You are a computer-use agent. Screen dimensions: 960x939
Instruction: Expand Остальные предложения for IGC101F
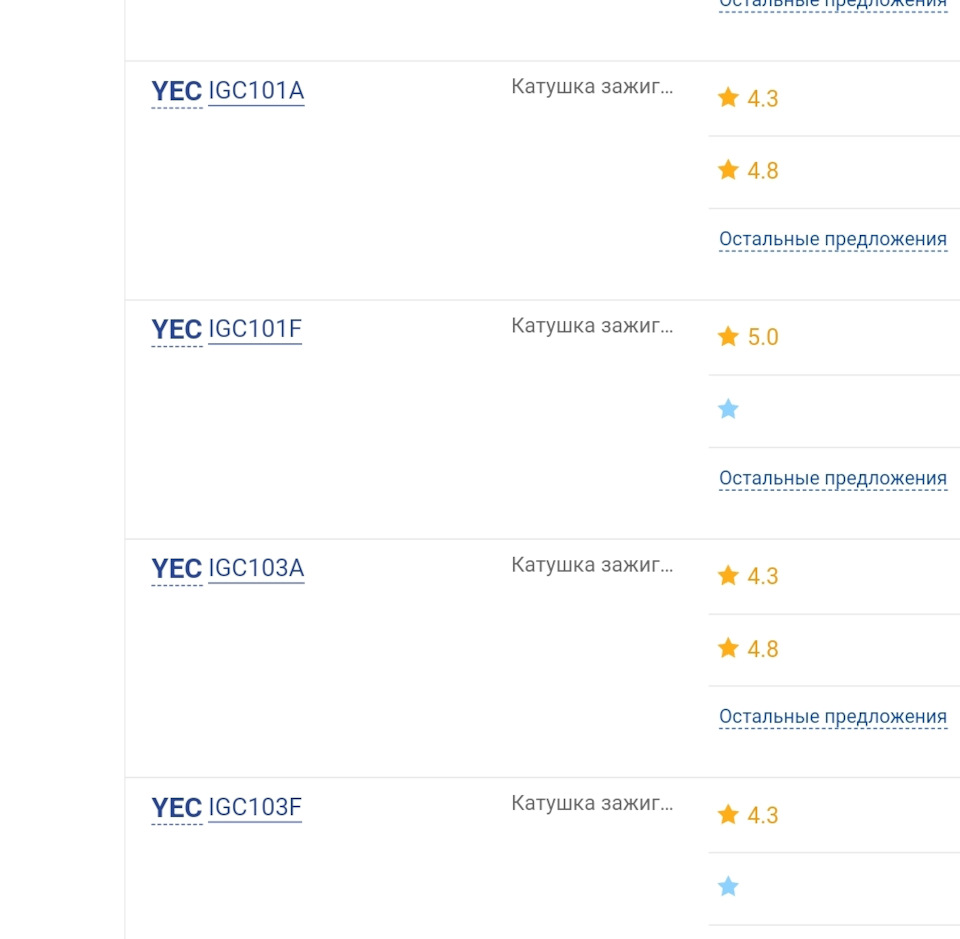coord(833,478)
